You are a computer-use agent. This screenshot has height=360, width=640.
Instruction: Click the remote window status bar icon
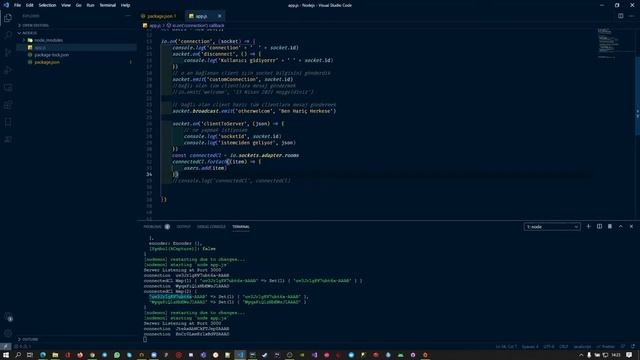click(x=5, y=346)
